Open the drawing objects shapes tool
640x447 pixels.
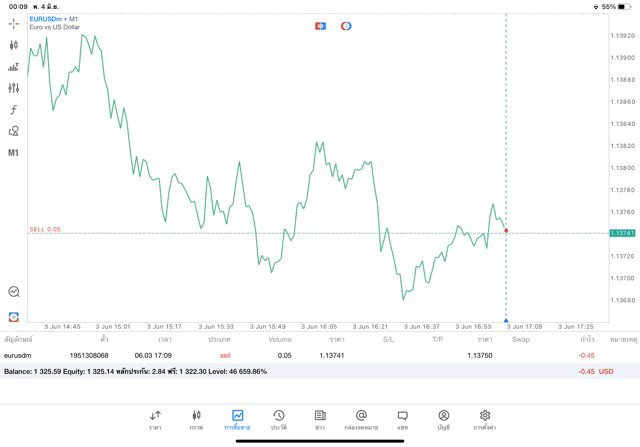coord(14,131)
